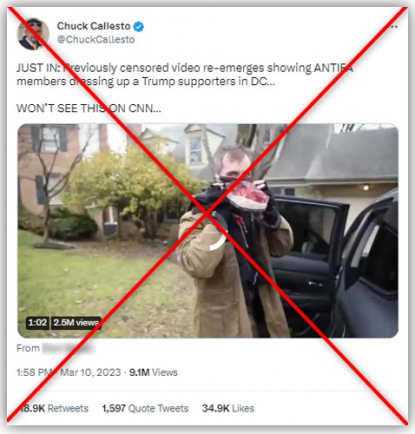415x434 pixels.
Task: Open the Chuck Callesto display name
Action: pos(94,26)
